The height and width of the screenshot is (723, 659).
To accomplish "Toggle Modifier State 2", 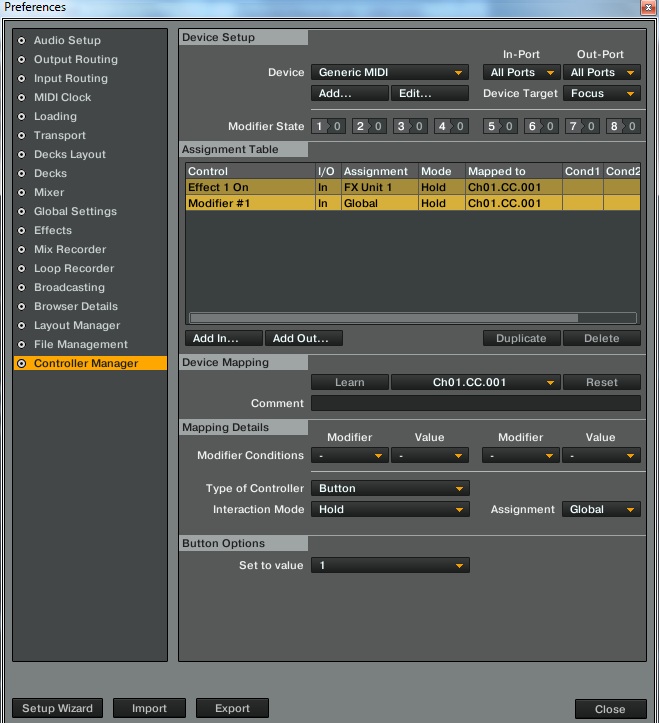I will pyautogui.click(x=369, y=126).
